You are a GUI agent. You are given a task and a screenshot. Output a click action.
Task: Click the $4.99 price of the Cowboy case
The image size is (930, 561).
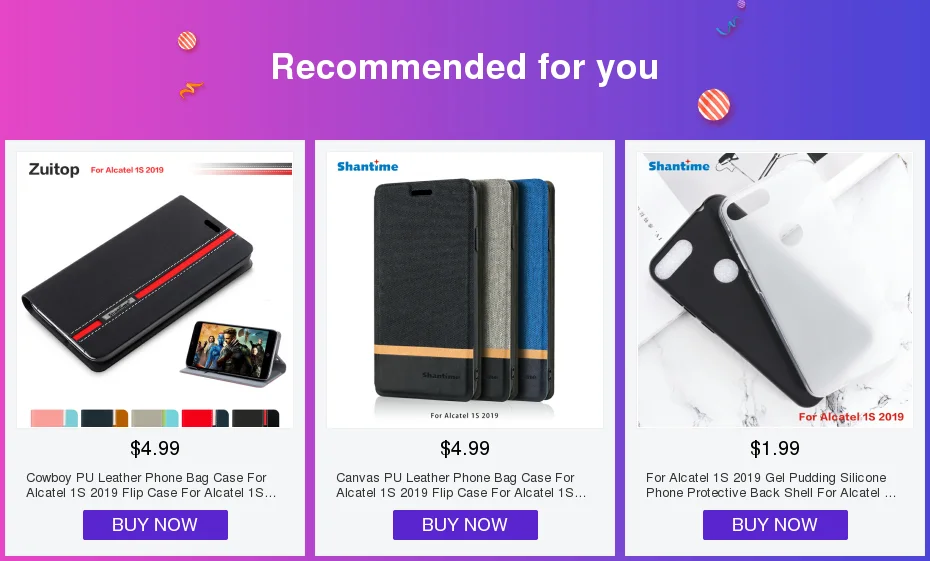(155, 448)
